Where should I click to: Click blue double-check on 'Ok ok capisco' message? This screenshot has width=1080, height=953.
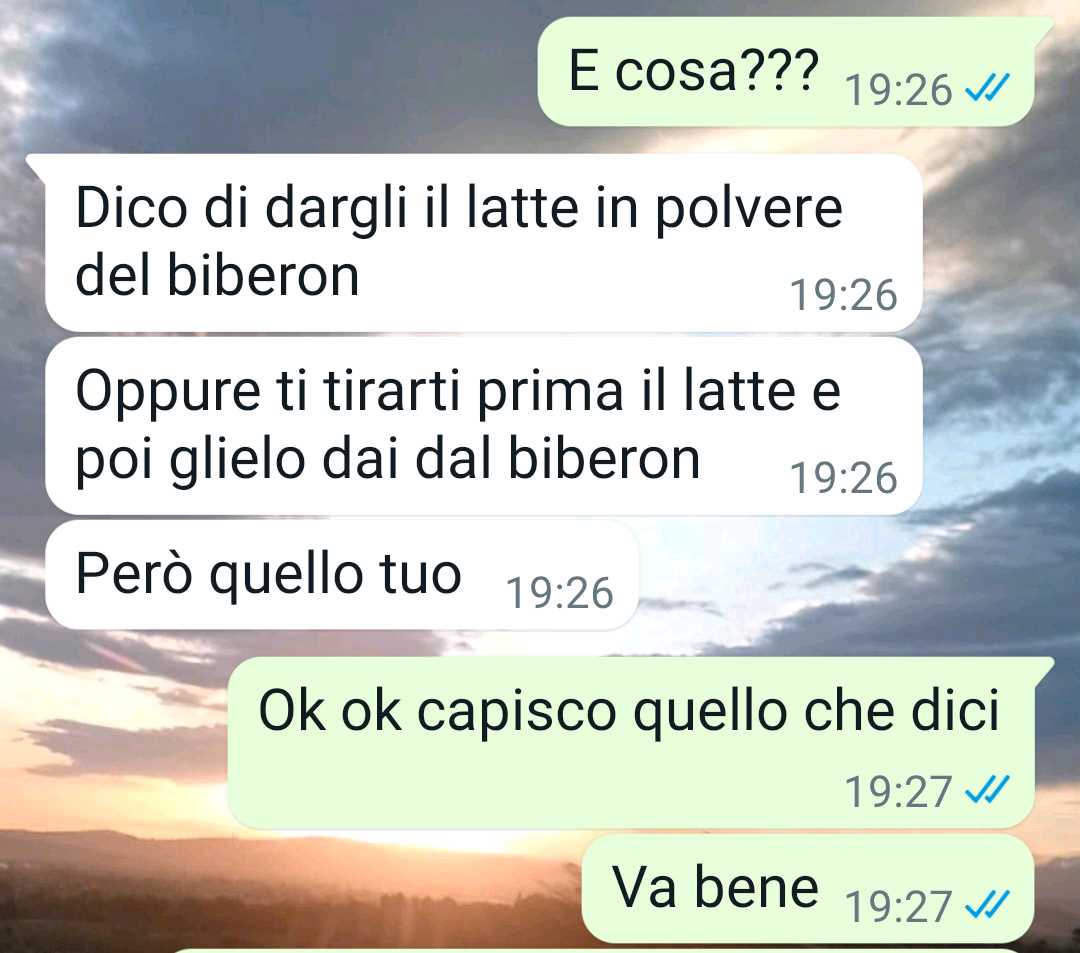[x=987, y=789]
